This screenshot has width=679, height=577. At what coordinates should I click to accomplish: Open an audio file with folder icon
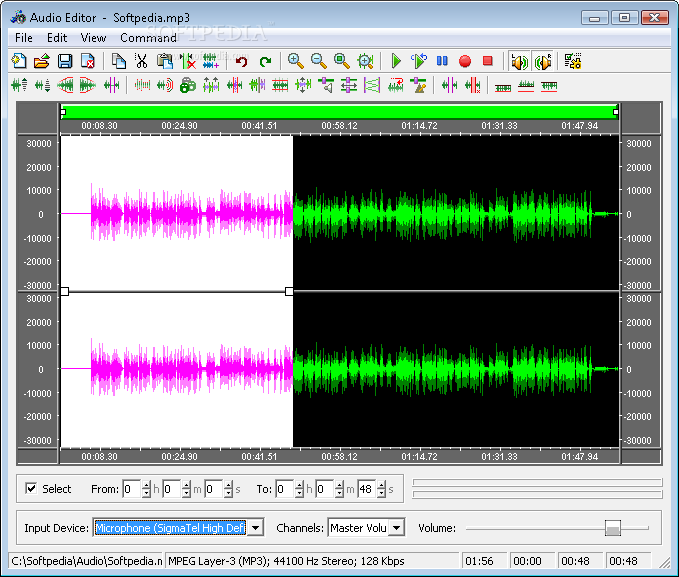click(x=42, y=61)
